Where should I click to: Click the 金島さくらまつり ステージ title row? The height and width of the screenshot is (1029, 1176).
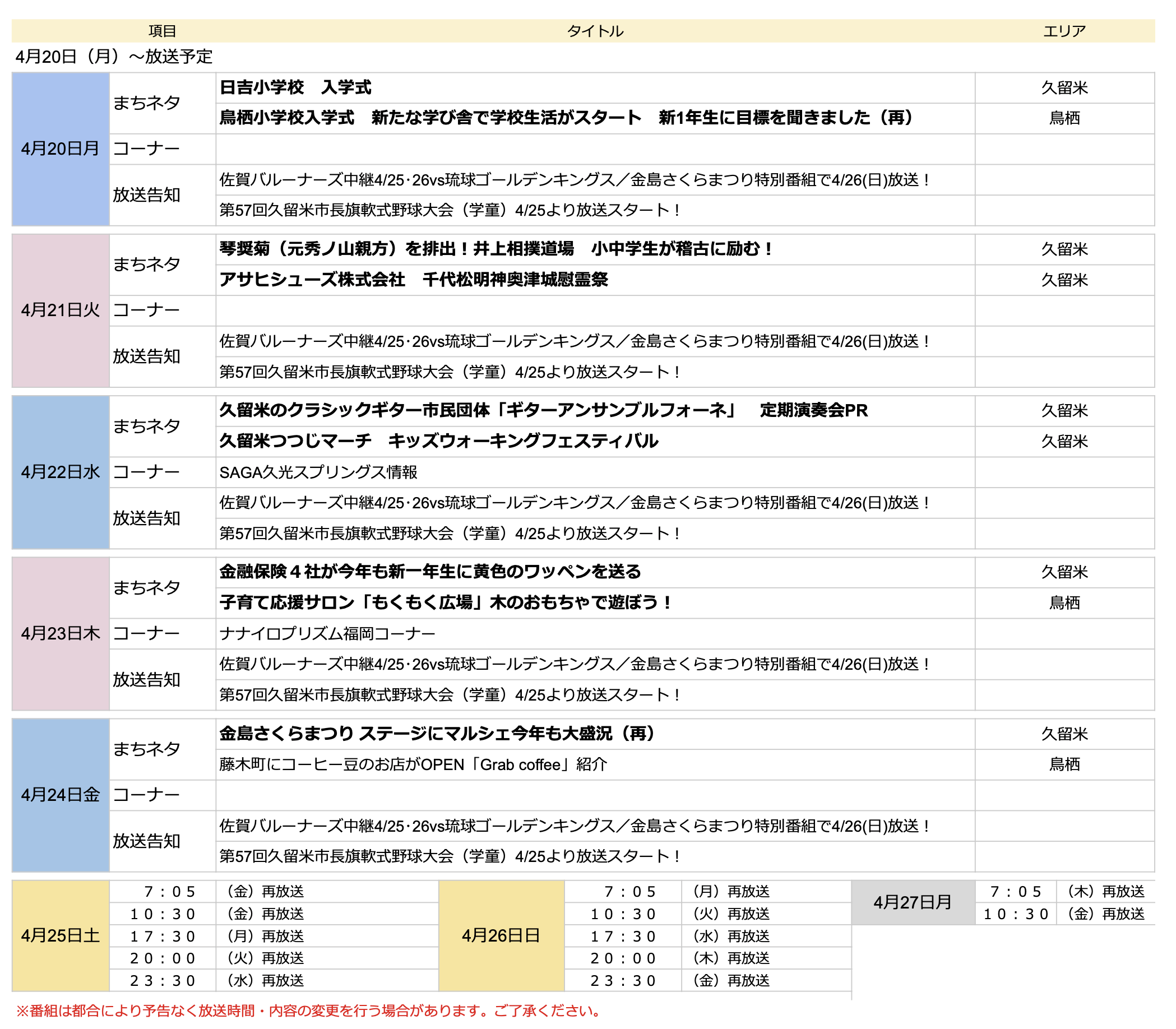point(595,734)
